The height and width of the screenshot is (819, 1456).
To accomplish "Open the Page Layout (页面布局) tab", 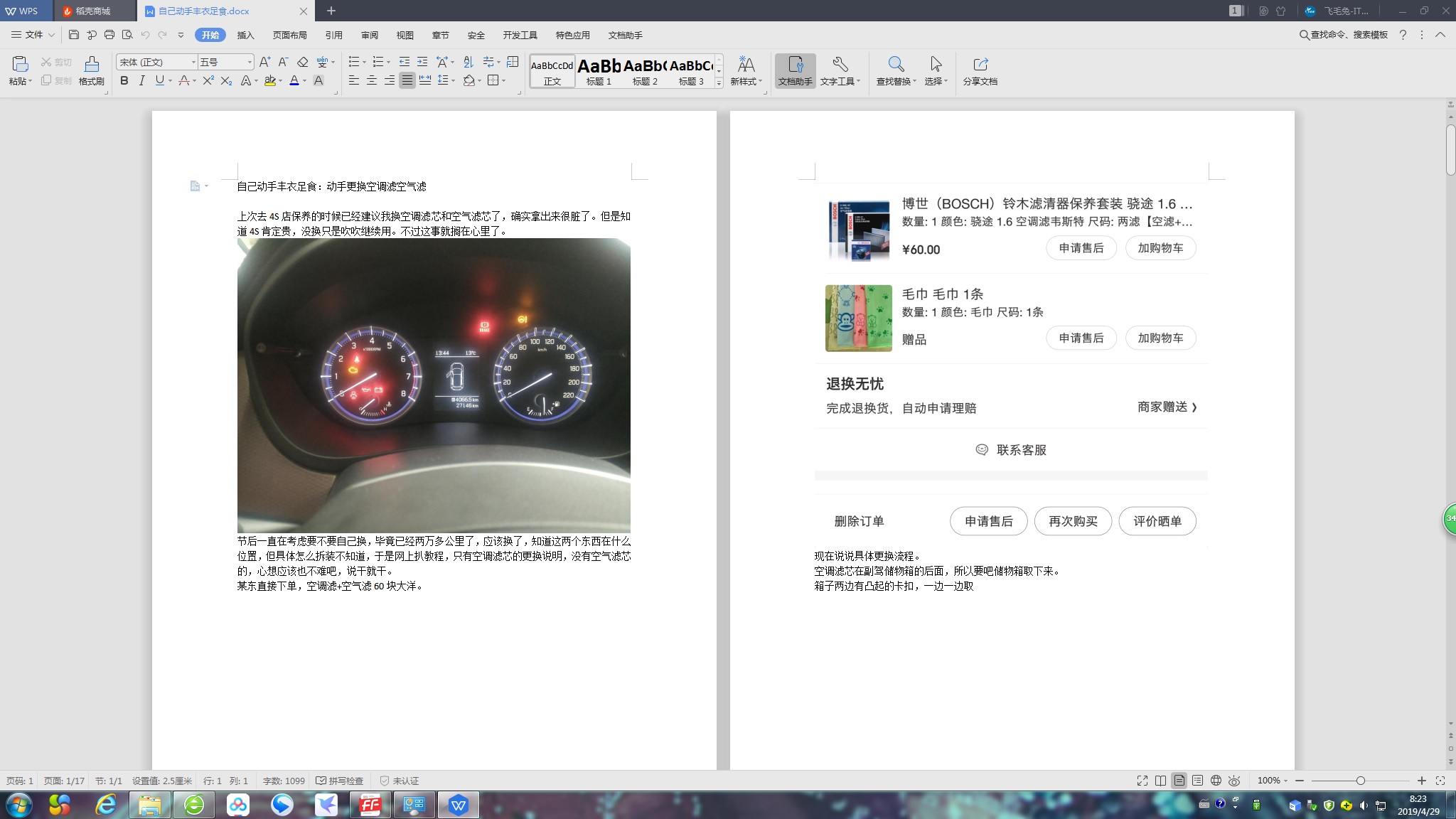I will (x=289, y=35).
